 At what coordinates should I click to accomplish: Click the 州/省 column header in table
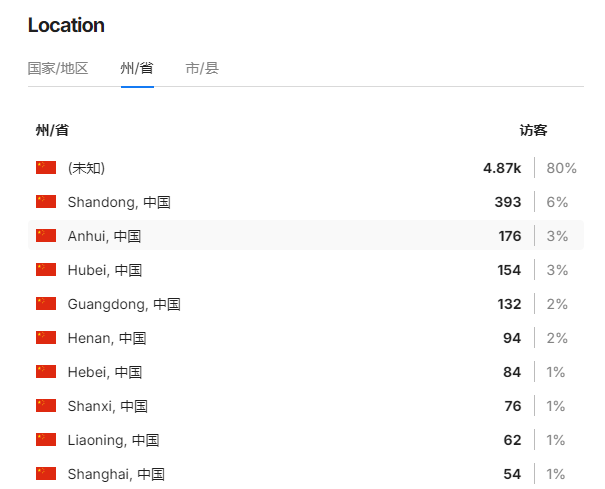coord(52,130)
